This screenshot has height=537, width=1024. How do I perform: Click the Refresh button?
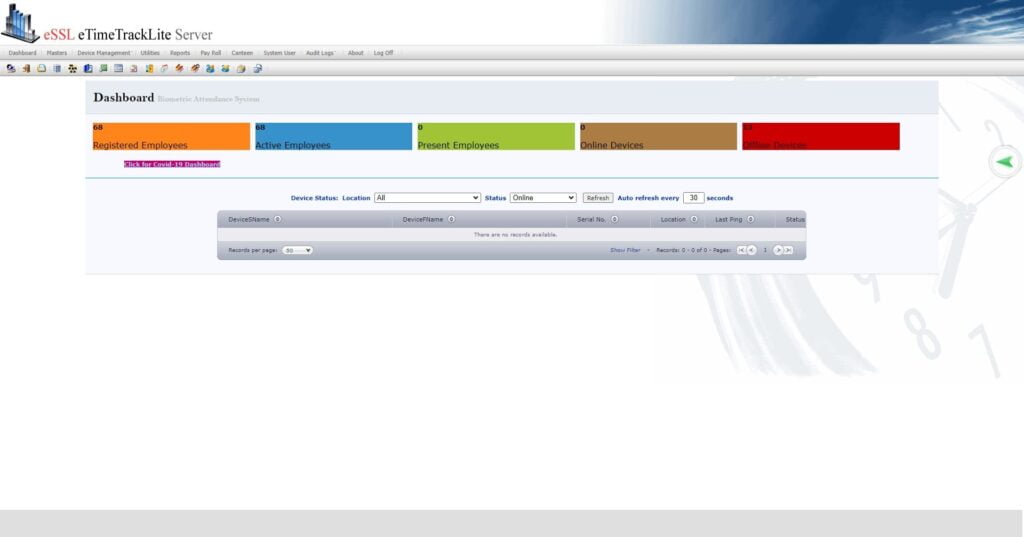pos(598,198)
